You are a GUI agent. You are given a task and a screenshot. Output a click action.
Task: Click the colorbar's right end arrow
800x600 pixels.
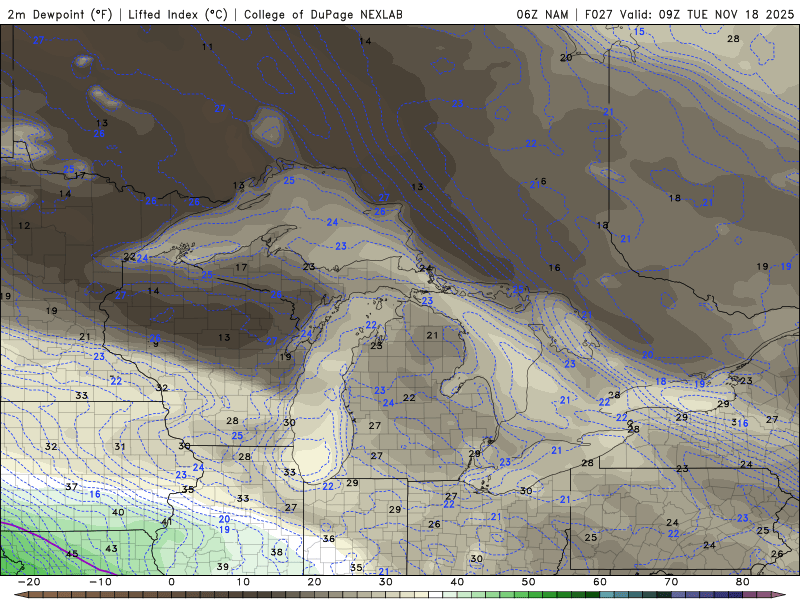tap(780, 595)
